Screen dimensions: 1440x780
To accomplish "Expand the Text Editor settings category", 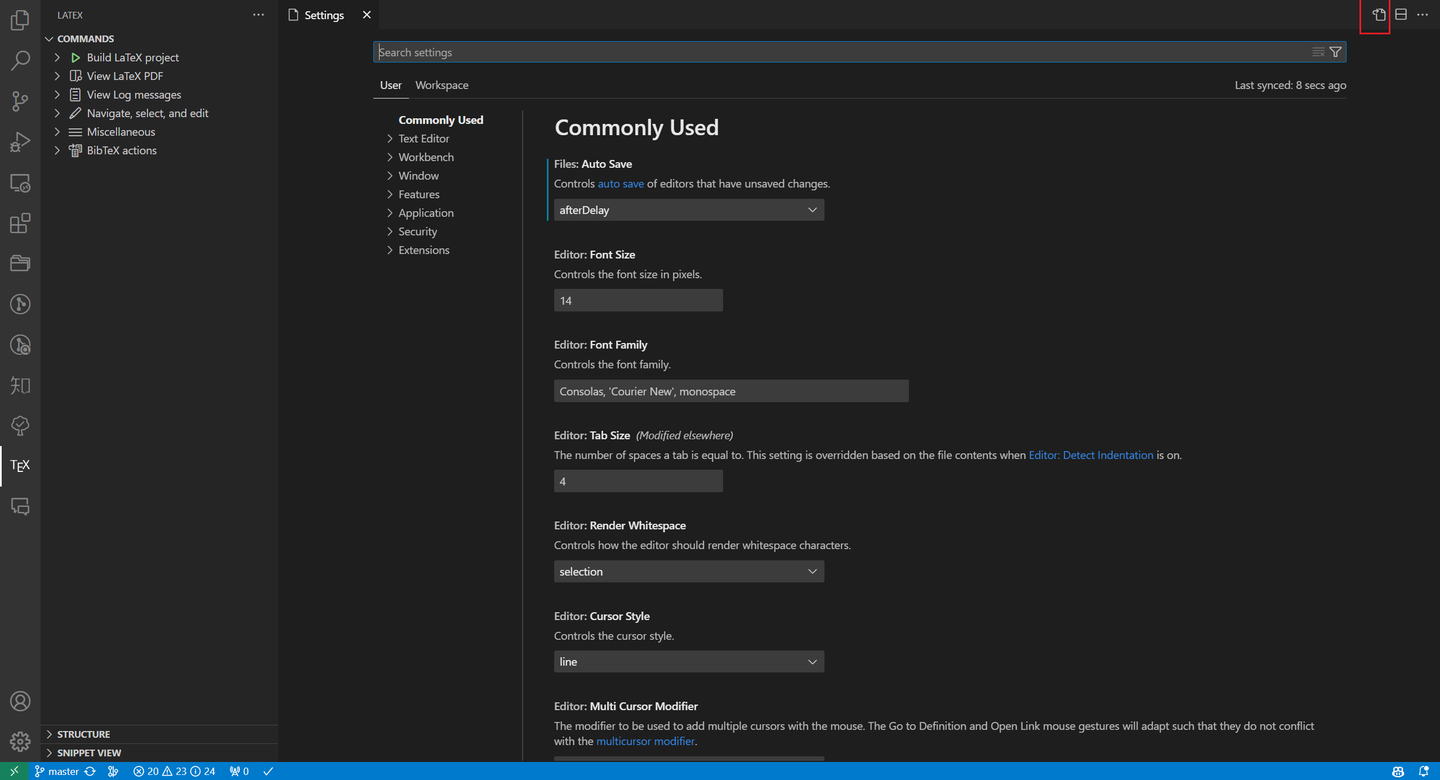I will (x=423, y=138).
